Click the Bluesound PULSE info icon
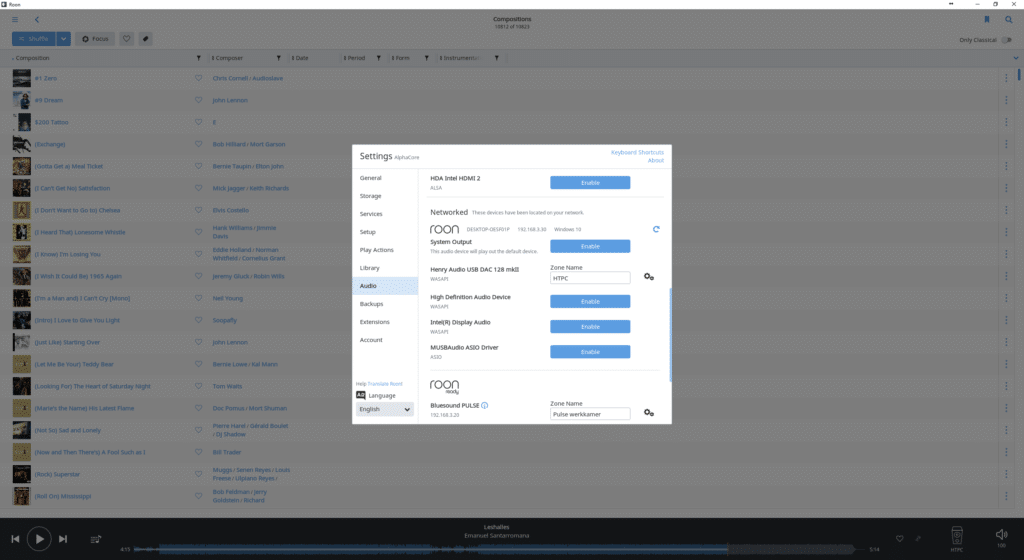1024x560 pixels. coord(485,405)
